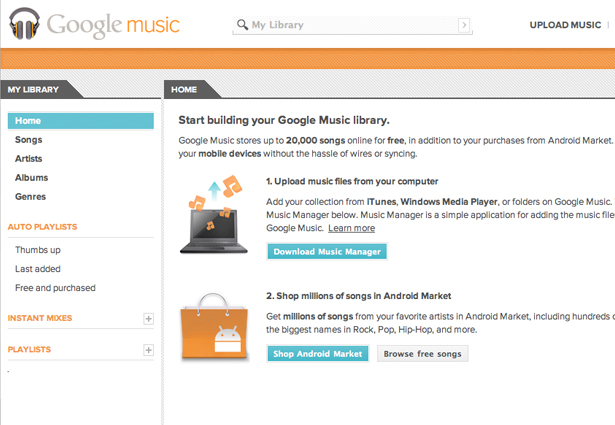615x425 pixels.
Task: Open Songs in the library sidebar
Action: tap(28, 140)
